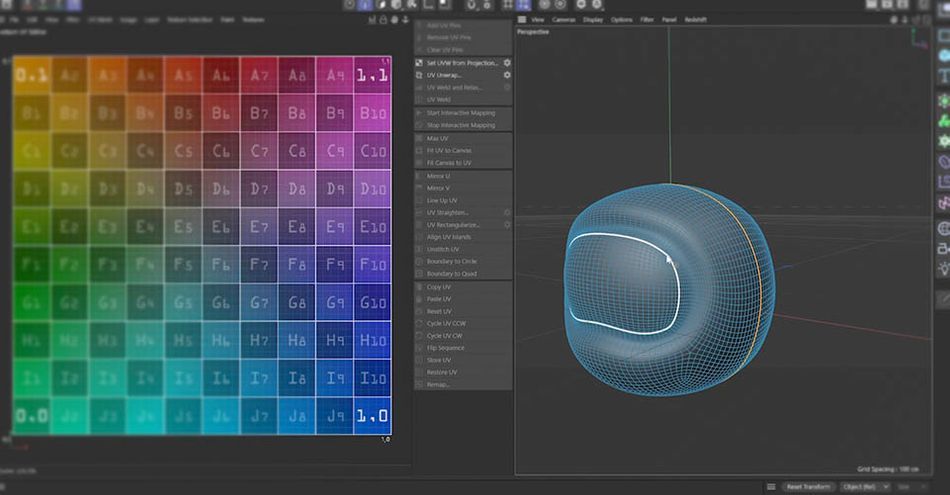Apply Mirror U command
This screenshot has height=495, width=950.
pyautogui.click(x=463, y=176)
